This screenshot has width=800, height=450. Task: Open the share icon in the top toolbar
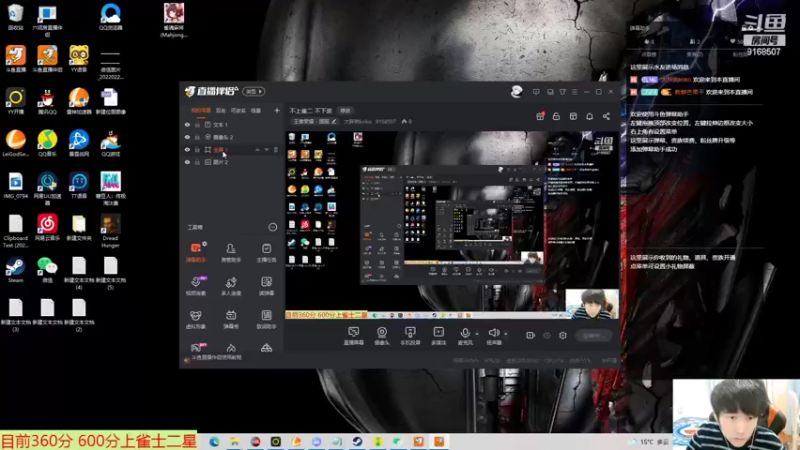(606, 116)
